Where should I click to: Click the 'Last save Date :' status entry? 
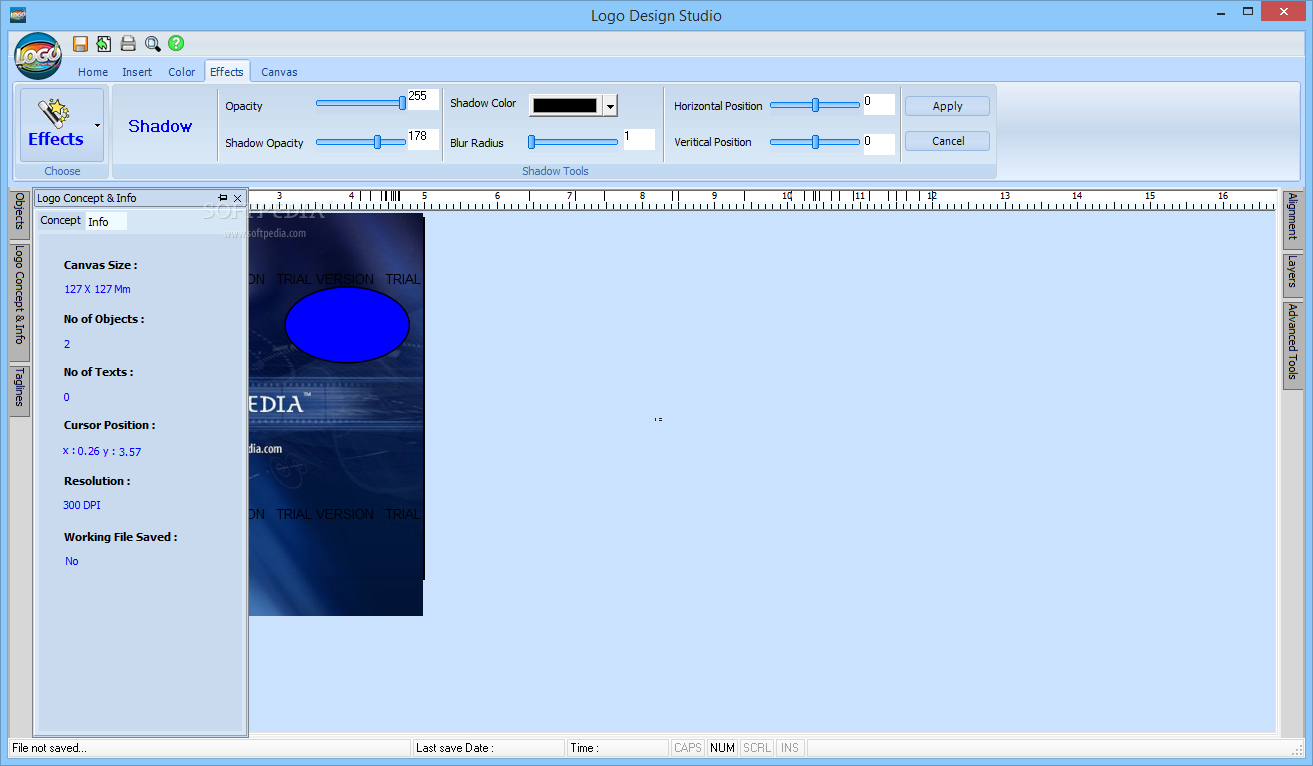pos(455,748)
